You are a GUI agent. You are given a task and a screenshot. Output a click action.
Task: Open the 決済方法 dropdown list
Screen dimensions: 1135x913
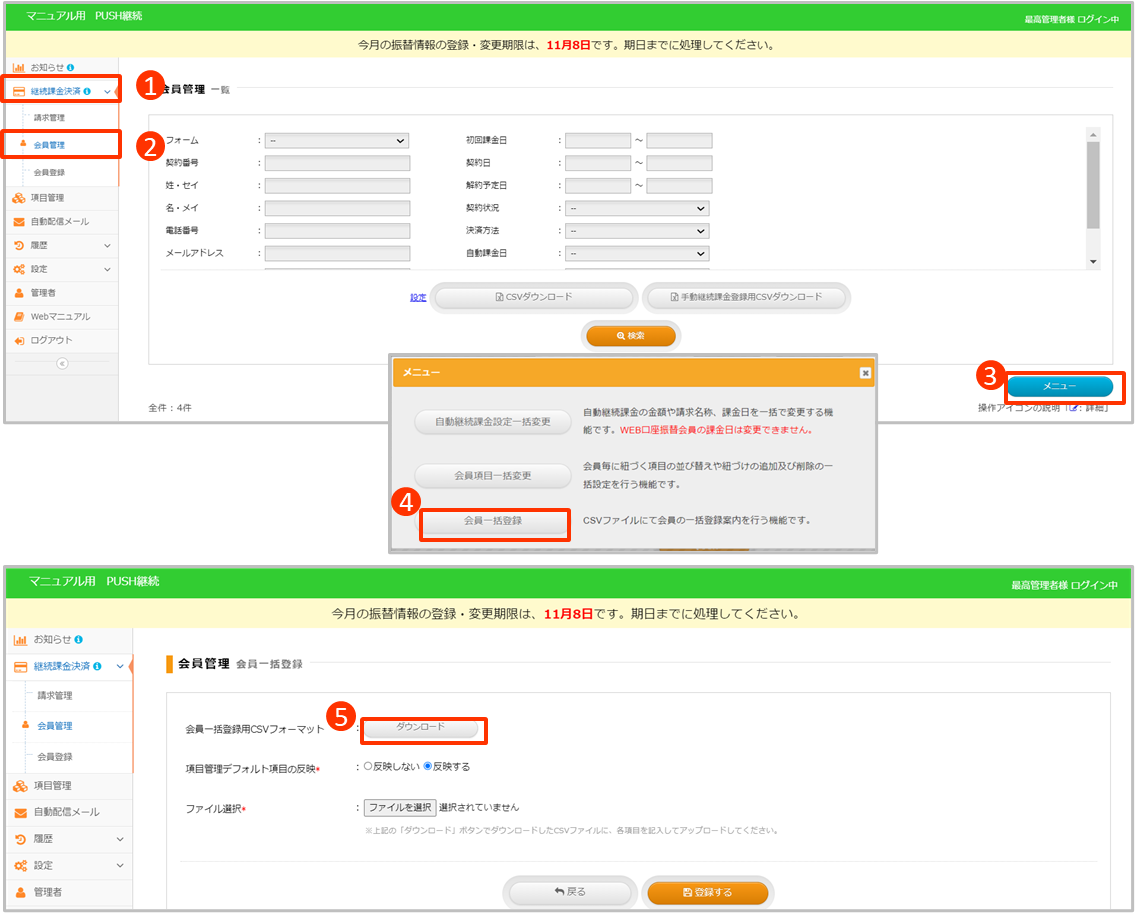[637, 231]
